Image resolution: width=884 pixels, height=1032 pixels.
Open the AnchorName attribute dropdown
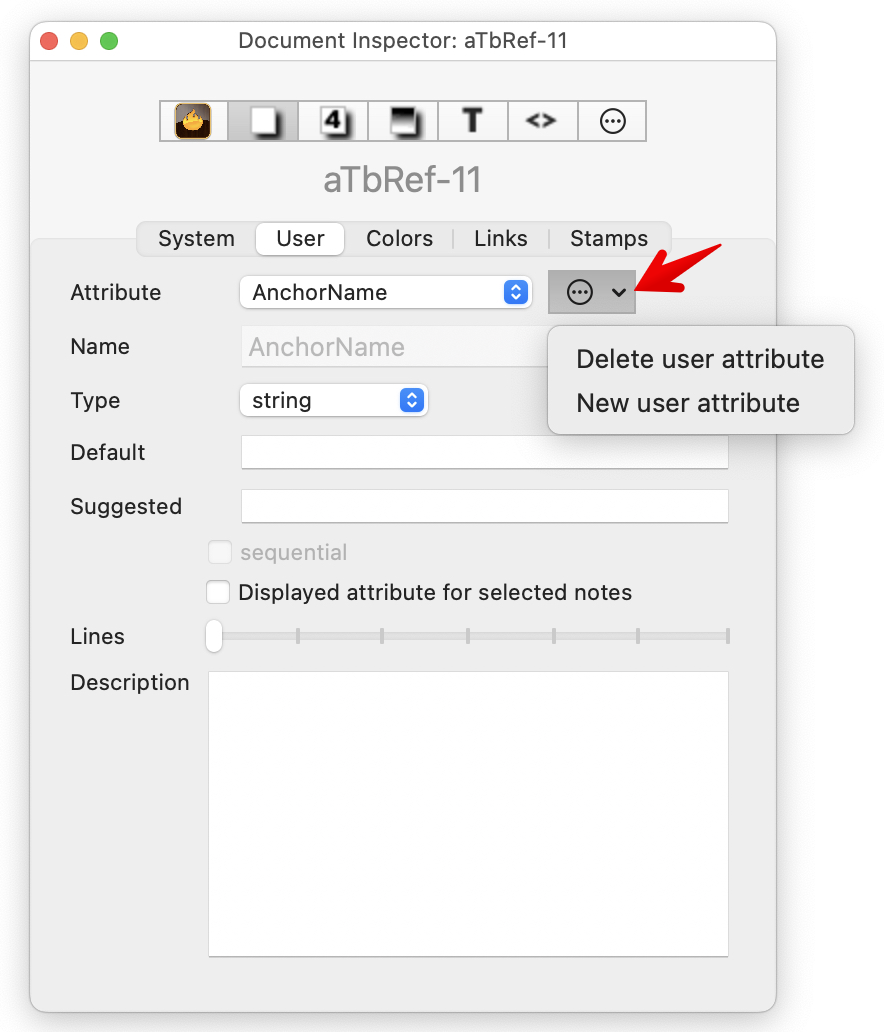pos(385,292)
